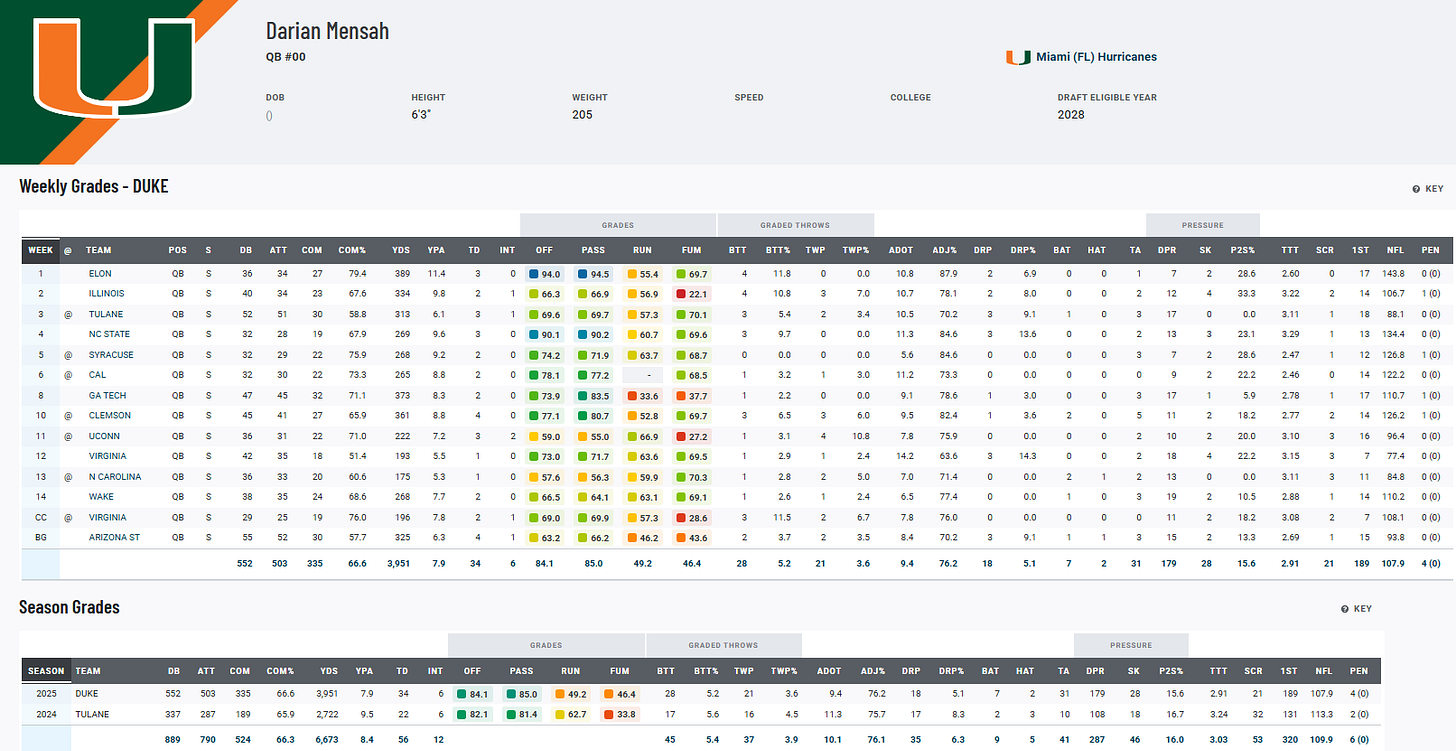
Task: Open the CLEMSON opponent link
Action: pos(110,415)
